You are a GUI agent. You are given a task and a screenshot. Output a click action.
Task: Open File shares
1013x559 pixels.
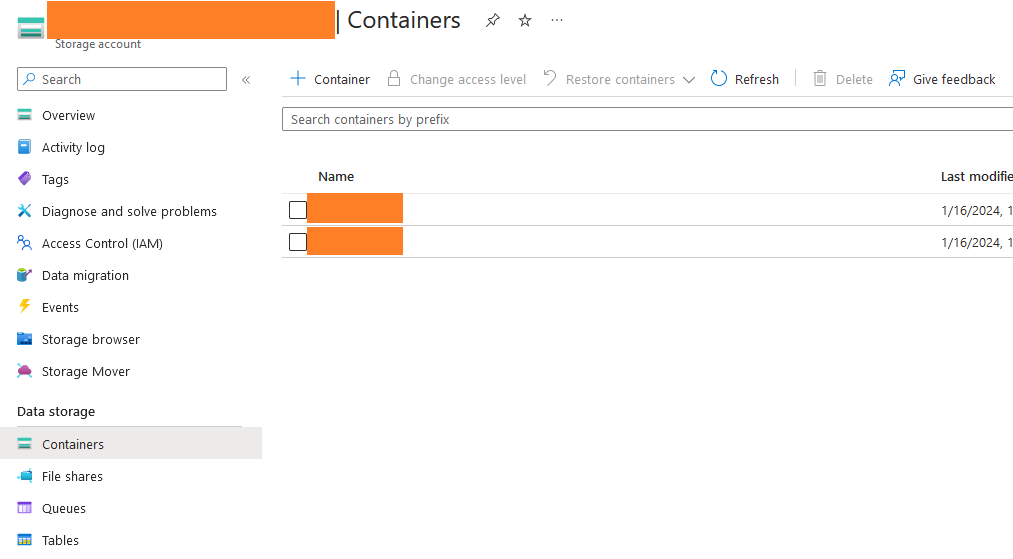[72, 477]
